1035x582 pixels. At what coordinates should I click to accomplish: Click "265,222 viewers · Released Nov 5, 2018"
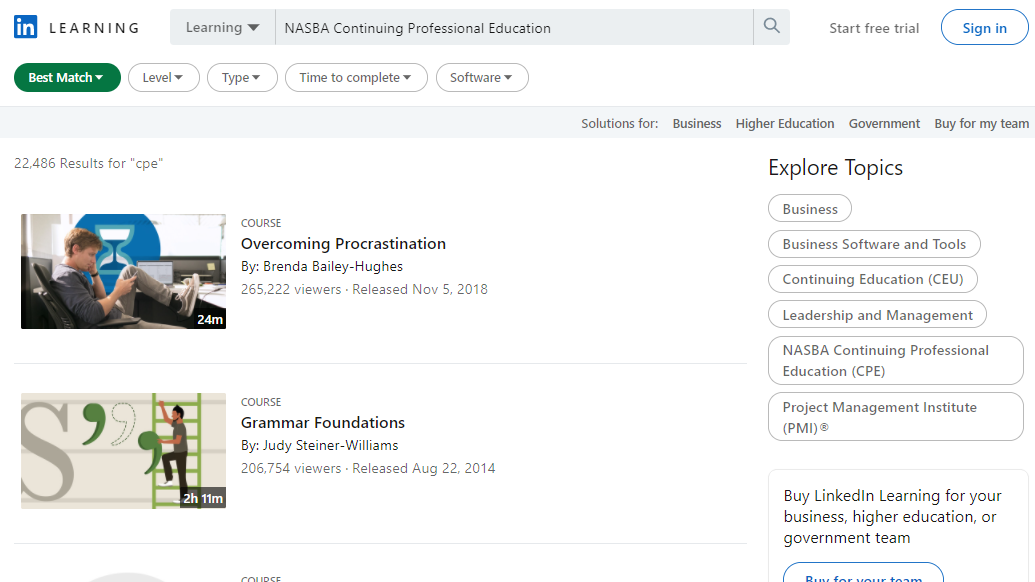tap(364, 289)
